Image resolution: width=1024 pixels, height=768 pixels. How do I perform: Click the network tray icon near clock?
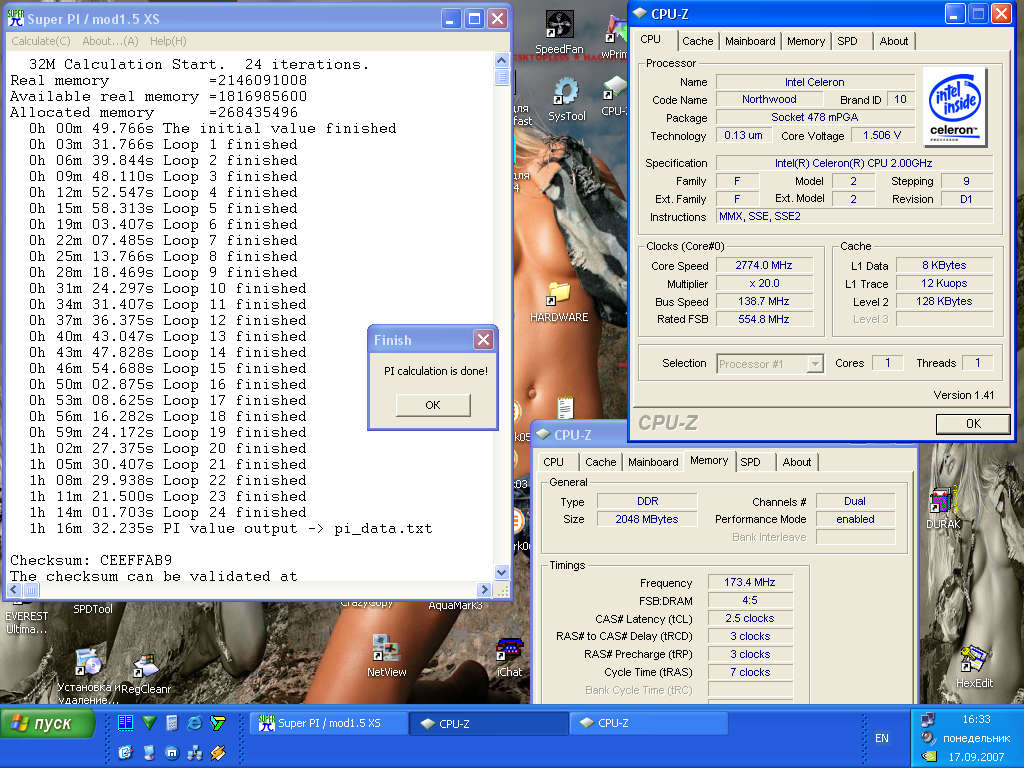(x=928, y=720)
